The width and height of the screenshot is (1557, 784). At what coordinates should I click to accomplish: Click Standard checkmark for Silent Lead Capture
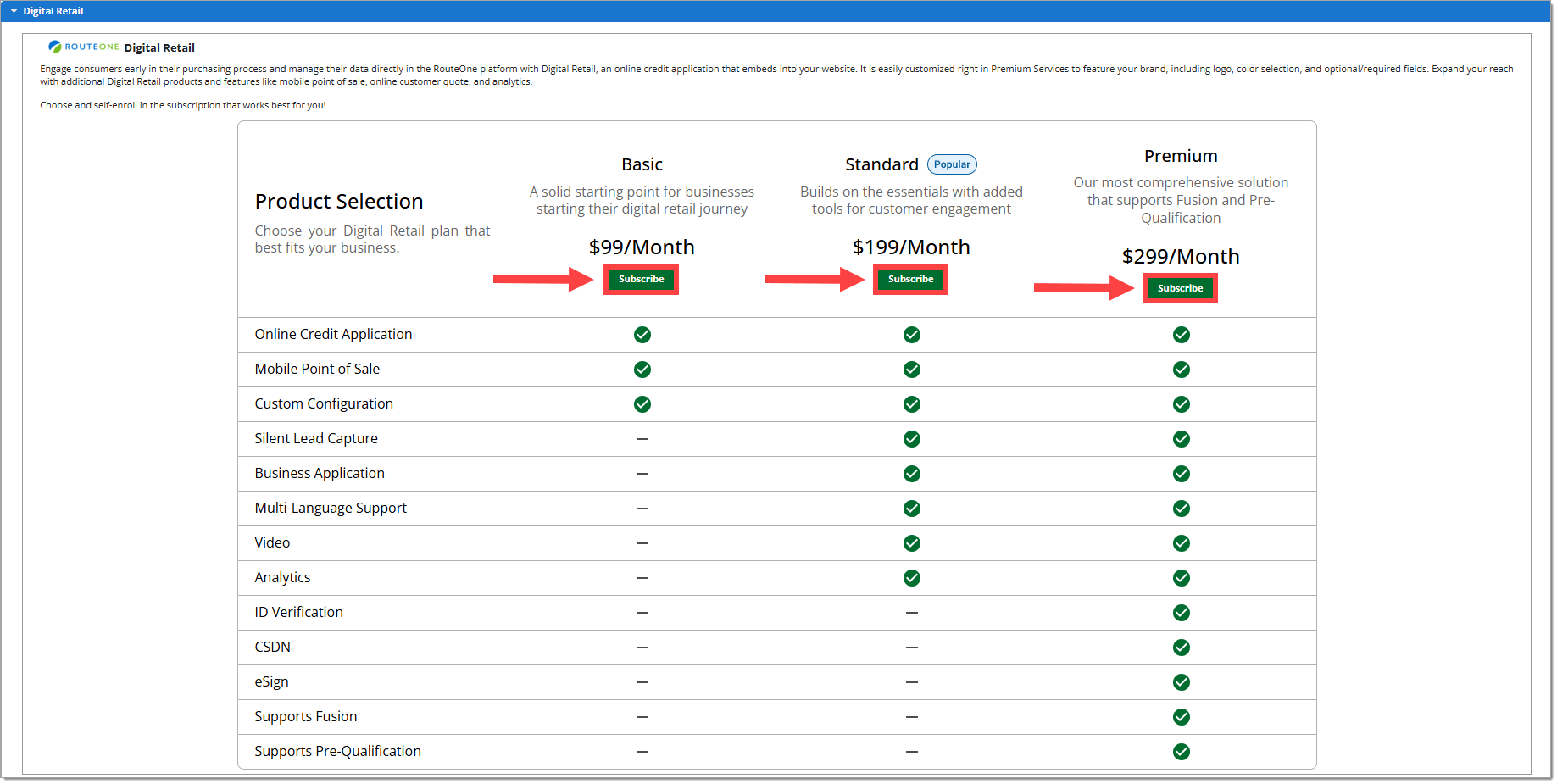tap(912, 439)
